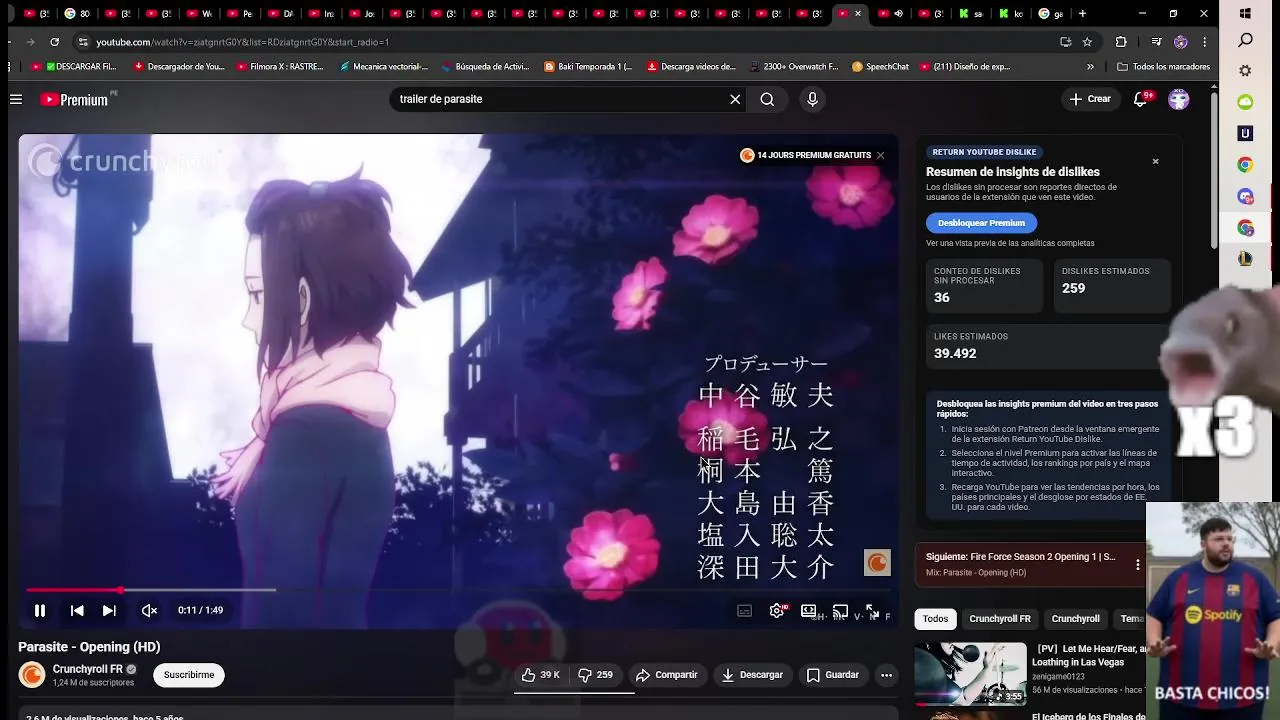1280x720 pixels.
Task: Bookmark this page with the star
Action: tap(1087, 42)
